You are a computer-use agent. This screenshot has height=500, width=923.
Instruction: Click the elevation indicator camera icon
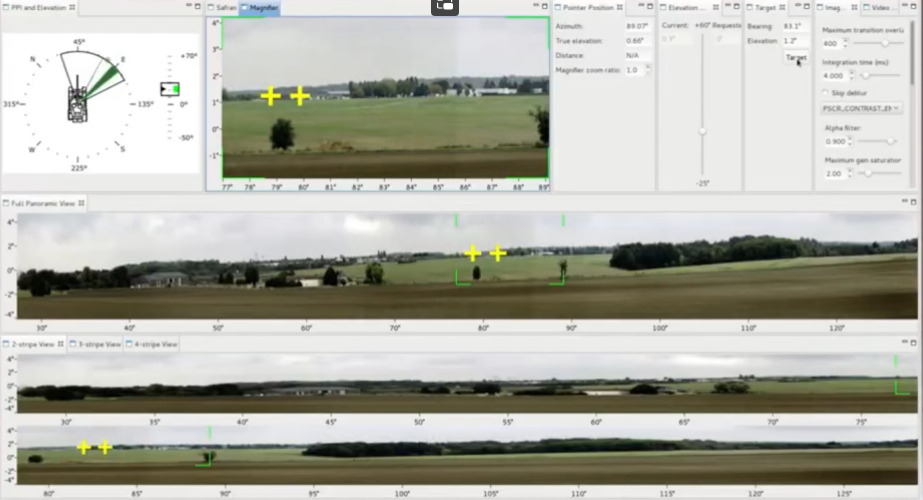[x=170, y=90]
